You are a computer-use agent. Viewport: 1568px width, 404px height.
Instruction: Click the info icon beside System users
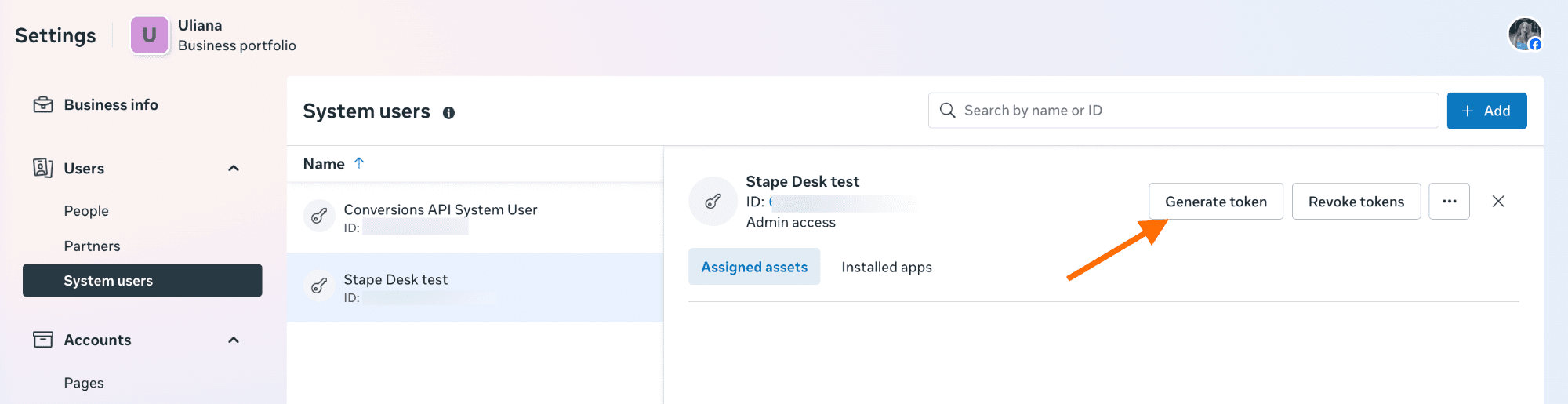pos(448,113)
